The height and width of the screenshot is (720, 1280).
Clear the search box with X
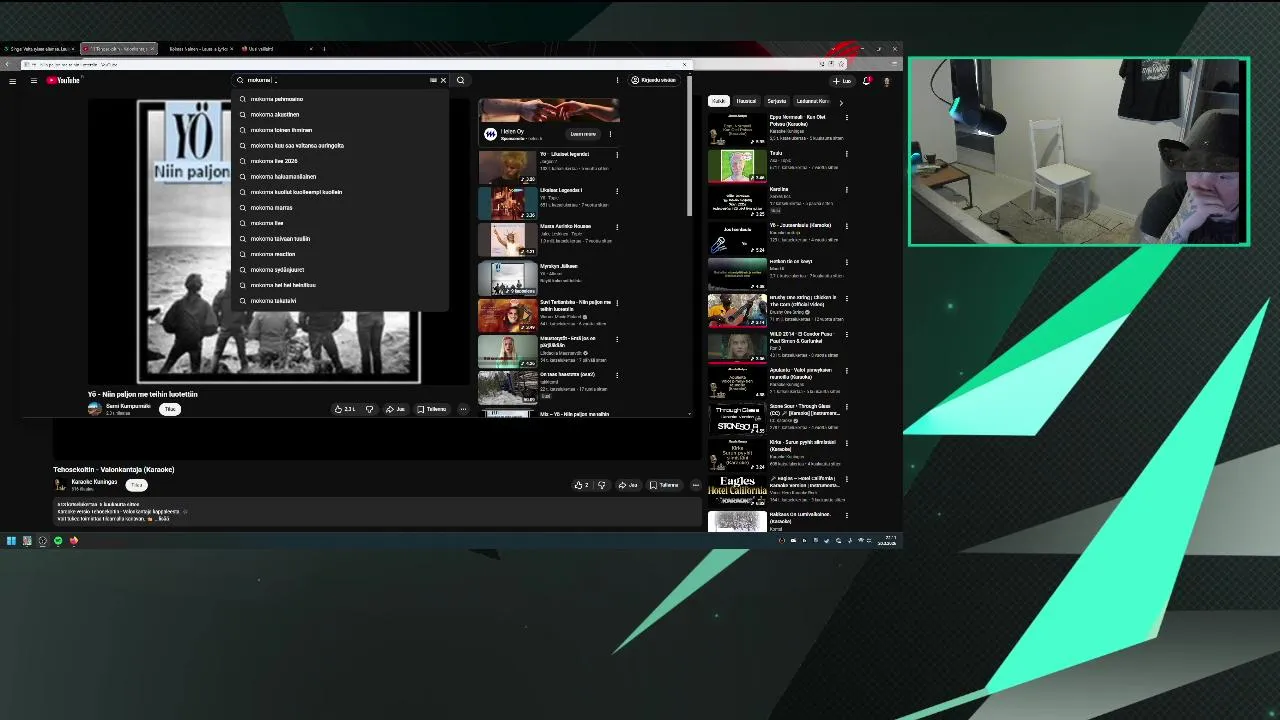[x=443, y=80]
